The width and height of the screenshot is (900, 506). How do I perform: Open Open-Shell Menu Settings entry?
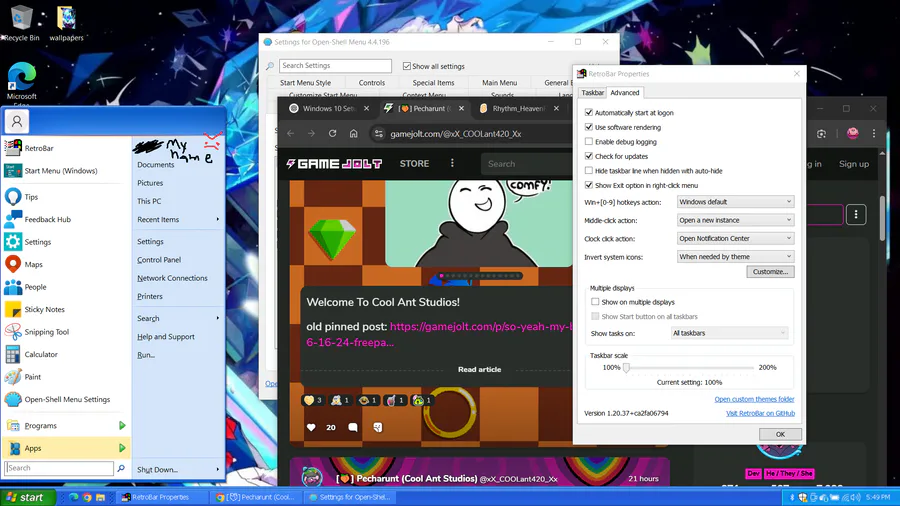[66, 399]
